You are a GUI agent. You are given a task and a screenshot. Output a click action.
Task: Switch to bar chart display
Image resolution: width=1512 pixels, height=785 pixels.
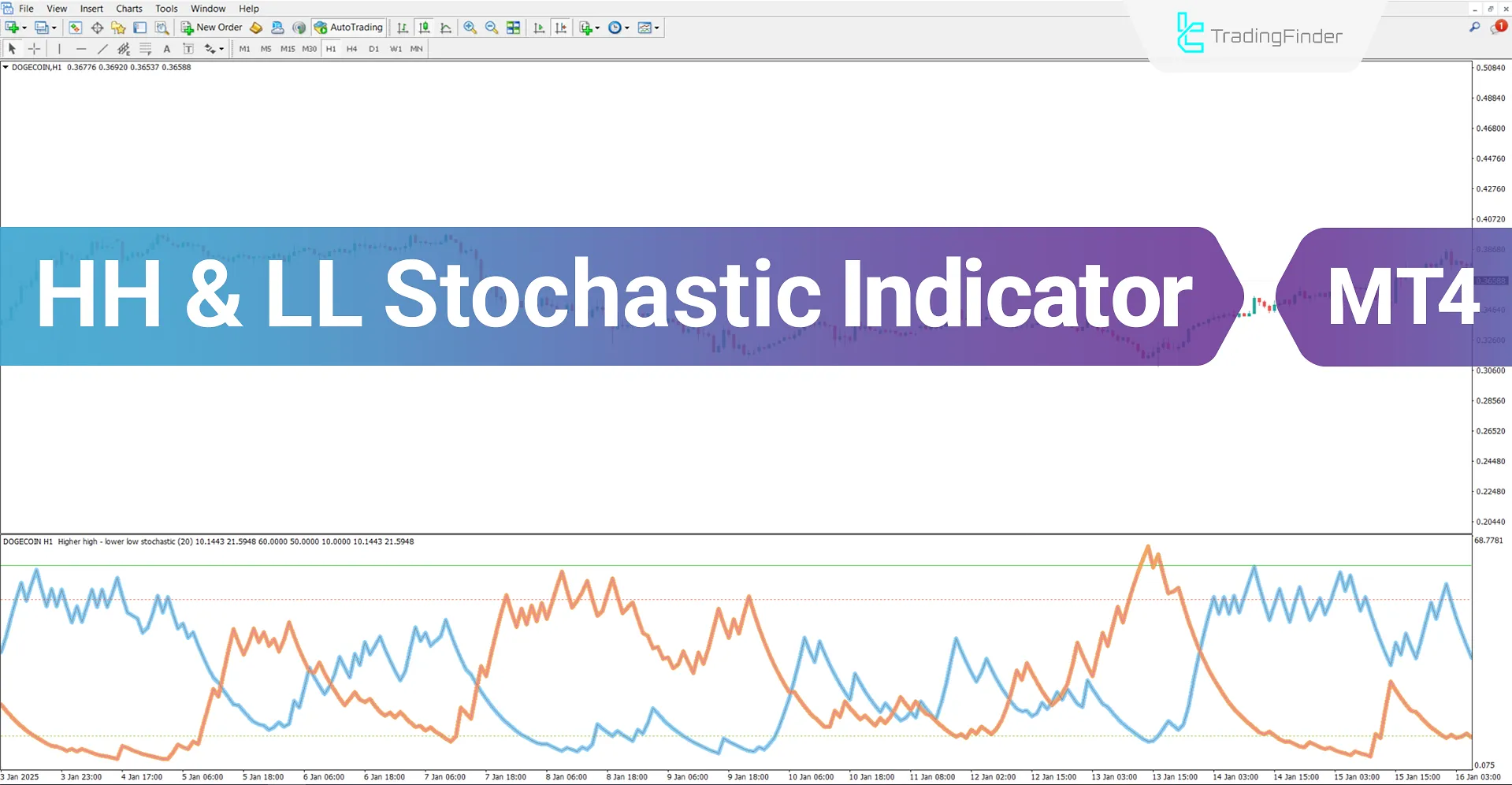403,28
